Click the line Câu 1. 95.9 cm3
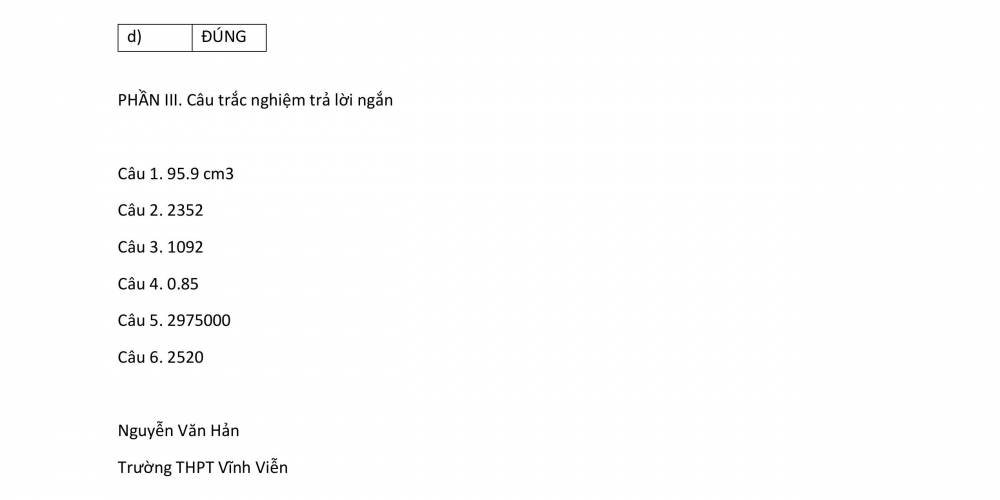This screenshot has width=1000, height=500. 175,173
